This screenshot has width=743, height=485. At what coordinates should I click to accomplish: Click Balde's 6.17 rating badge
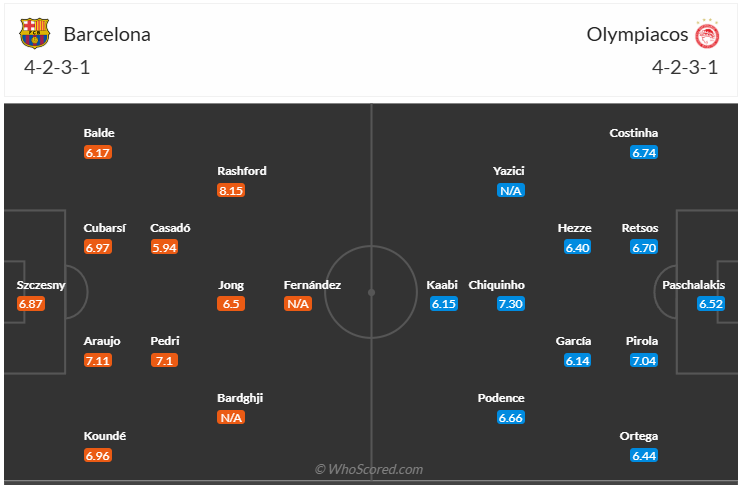click(x=98, y=152)
